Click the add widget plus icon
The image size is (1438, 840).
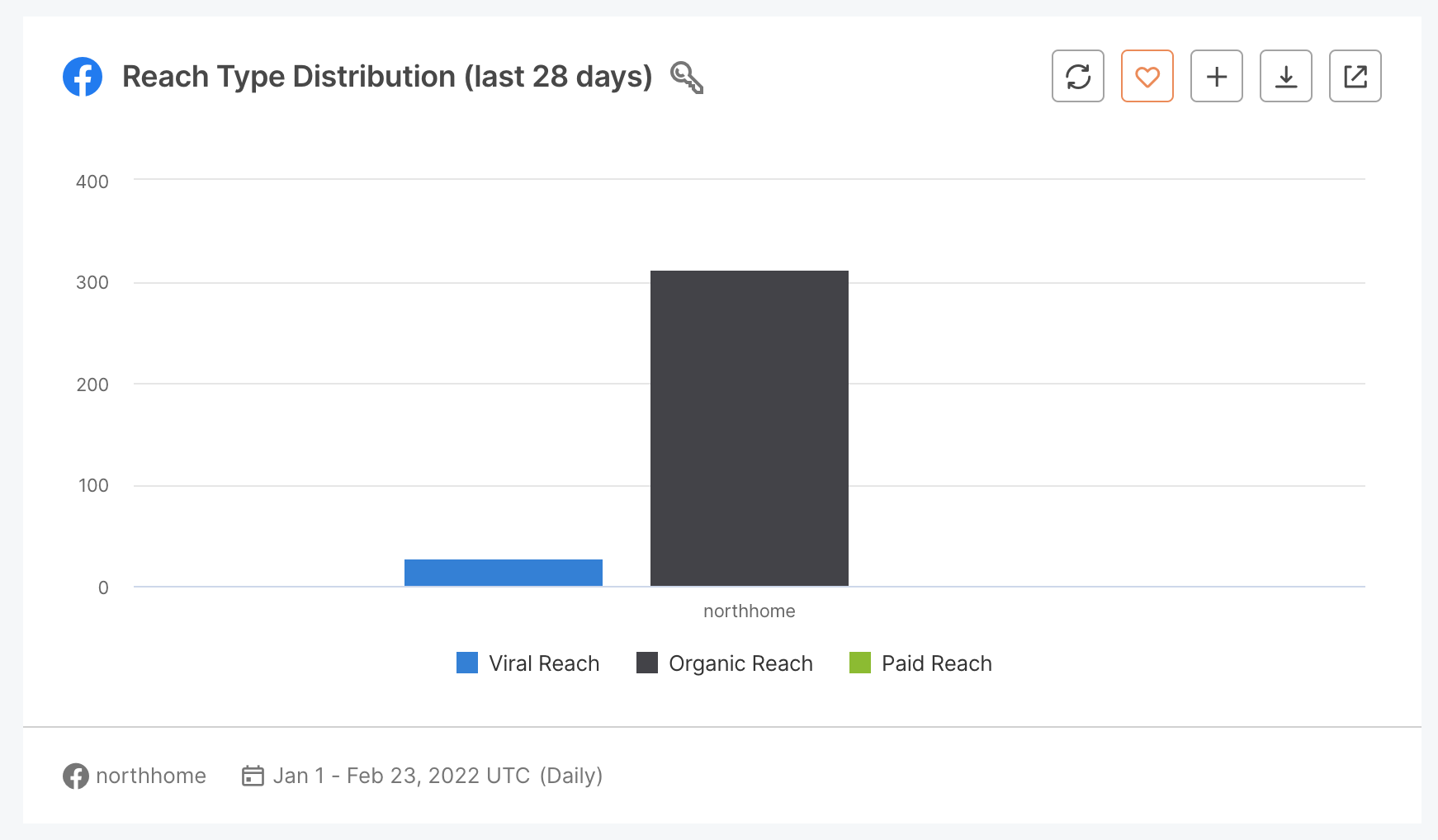pos(1216,76)
